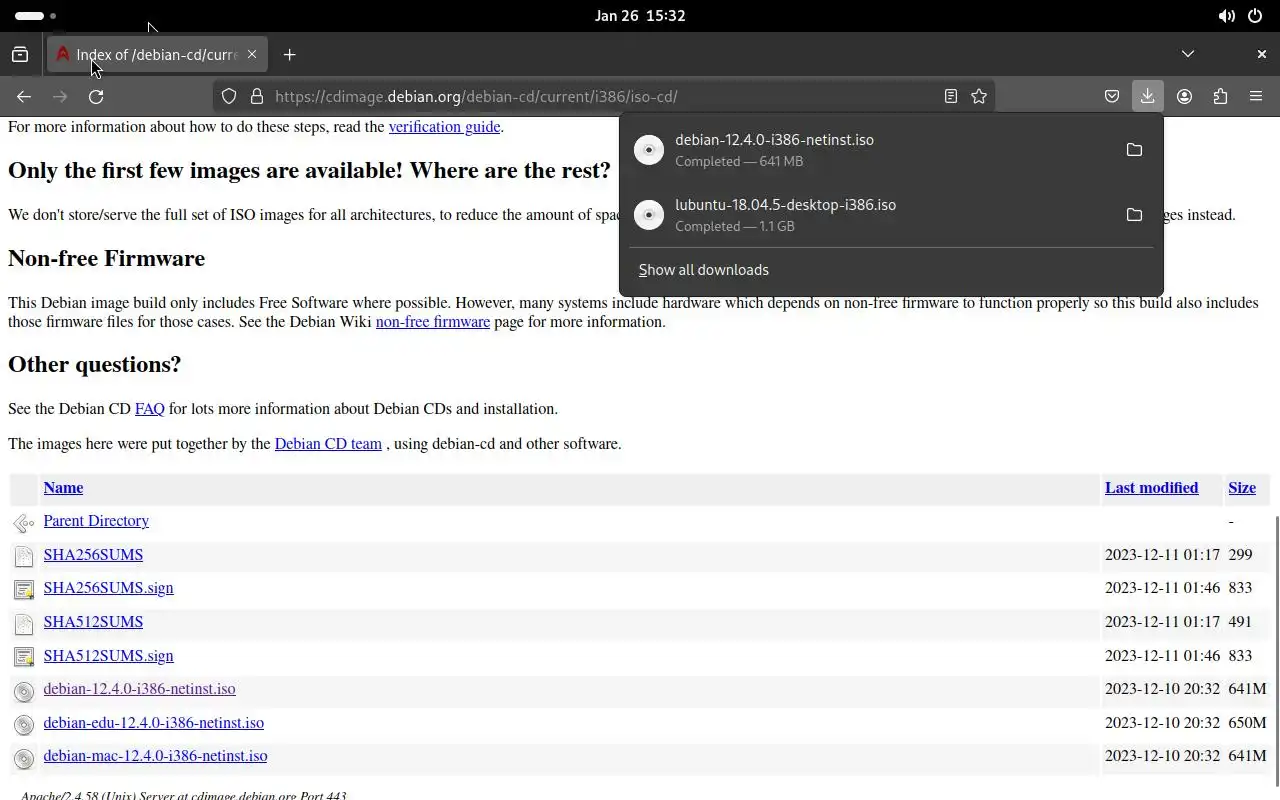Click signature icon beside SHA256SUMS.sign

pyautogui.click(x=24, y=590)
